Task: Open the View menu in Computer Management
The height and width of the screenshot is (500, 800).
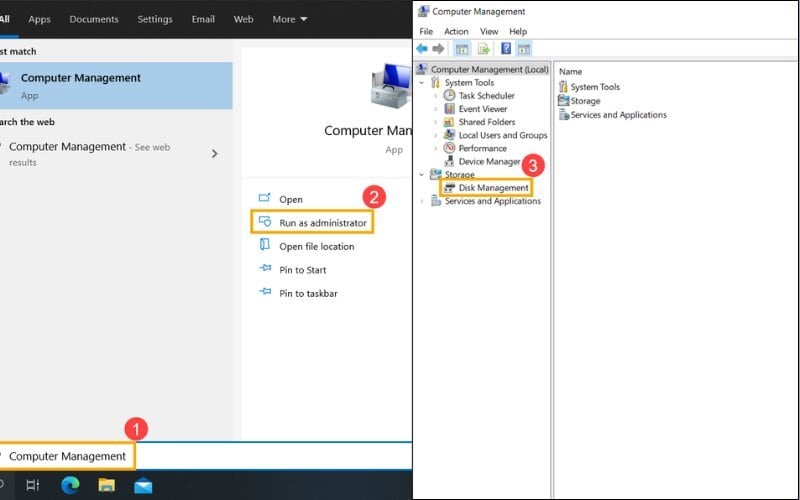Action: tap(489, 32)
